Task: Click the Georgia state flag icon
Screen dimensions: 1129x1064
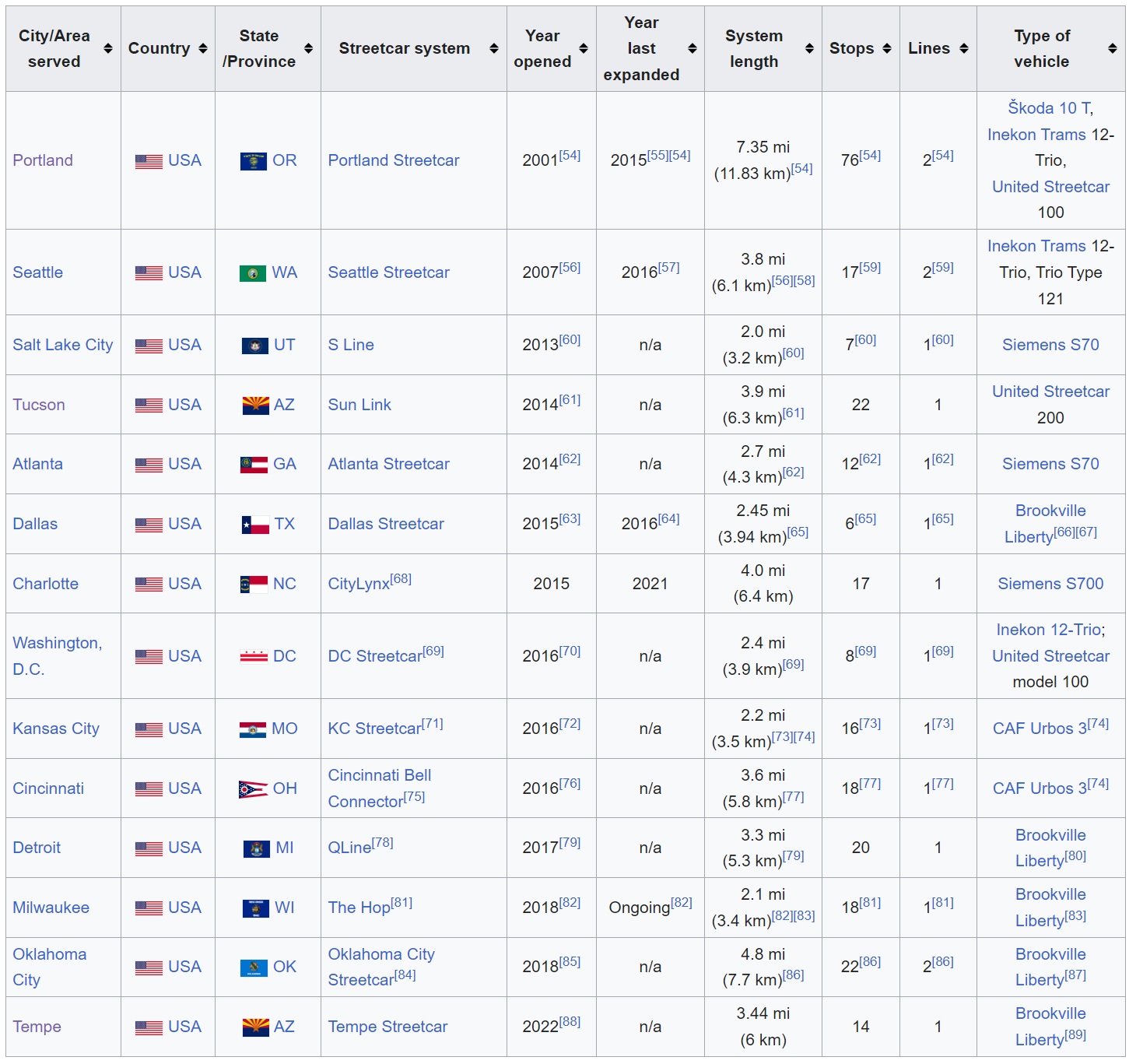Action: pos(254,465)
